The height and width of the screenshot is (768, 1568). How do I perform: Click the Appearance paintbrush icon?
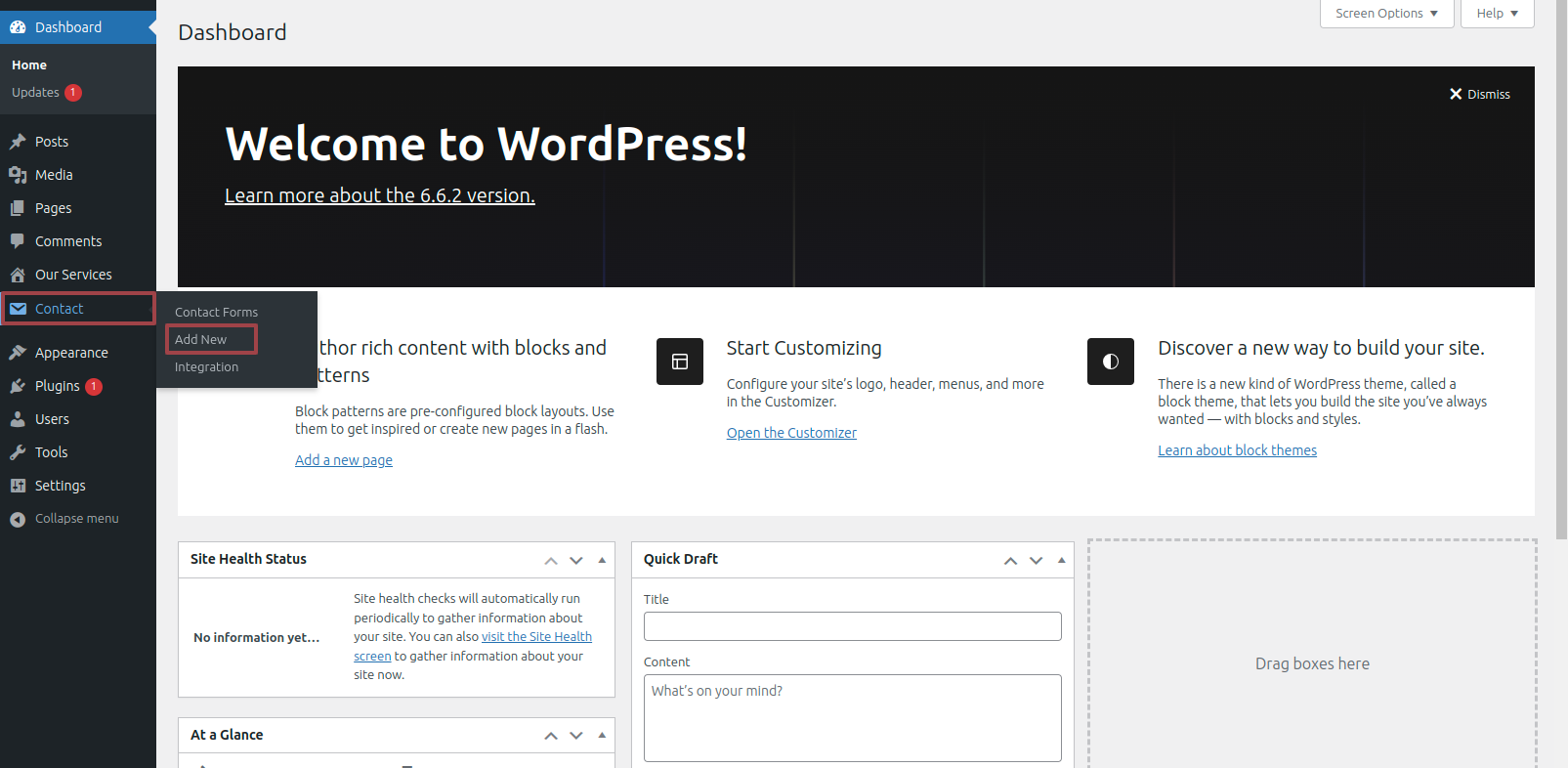(x=18, y=353)
